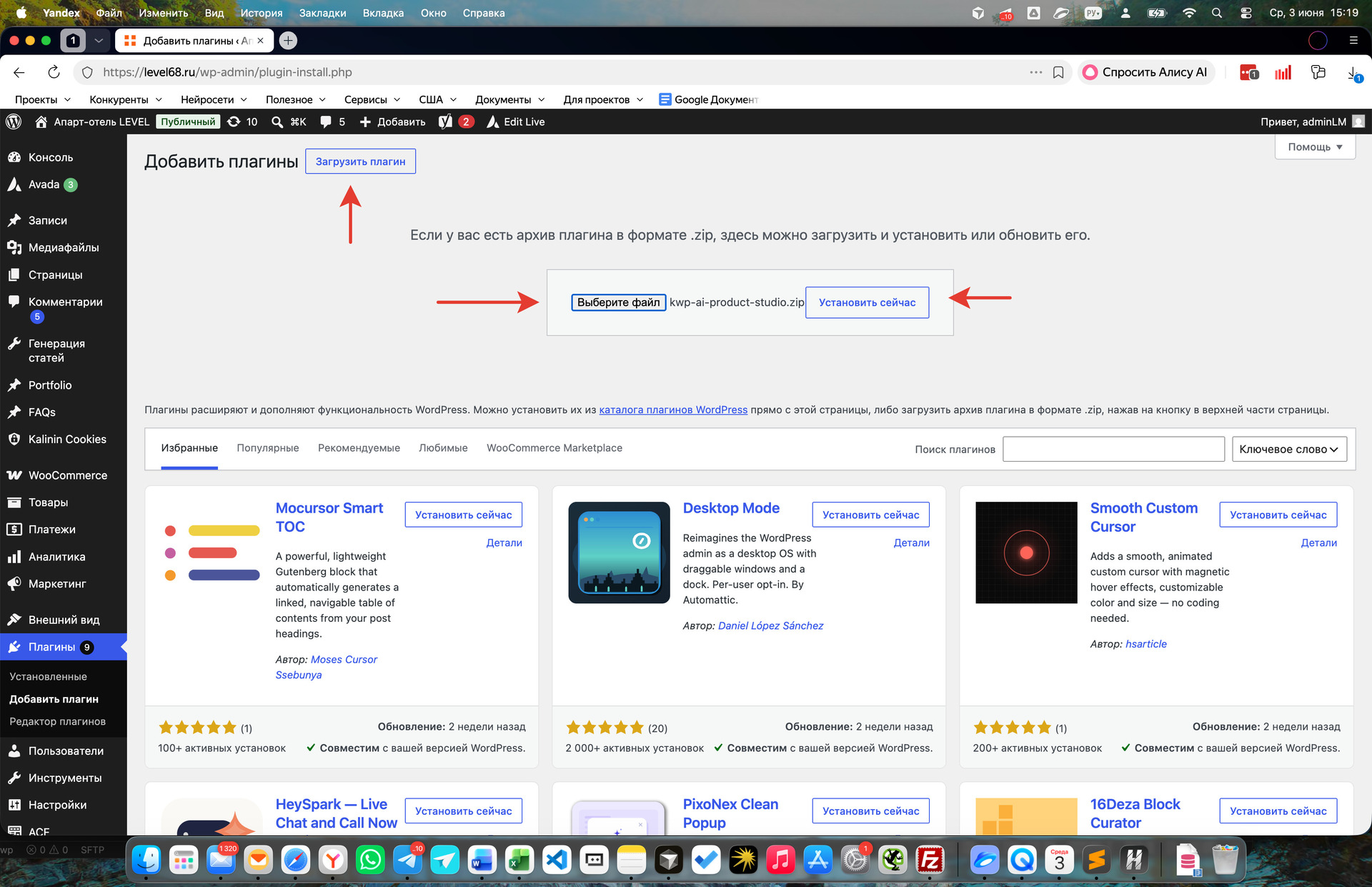Image resolution: width=1372 pixels, height=887 pixels.
Task: Open Пользователи in the sidebar
Action: click(x=66, y=750)
